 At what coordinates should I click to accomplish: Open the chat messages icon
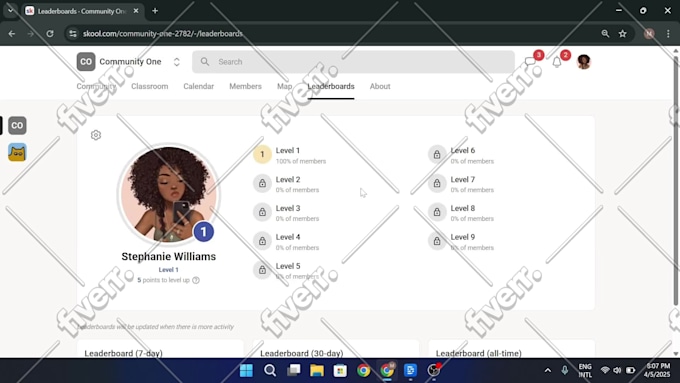530,62
